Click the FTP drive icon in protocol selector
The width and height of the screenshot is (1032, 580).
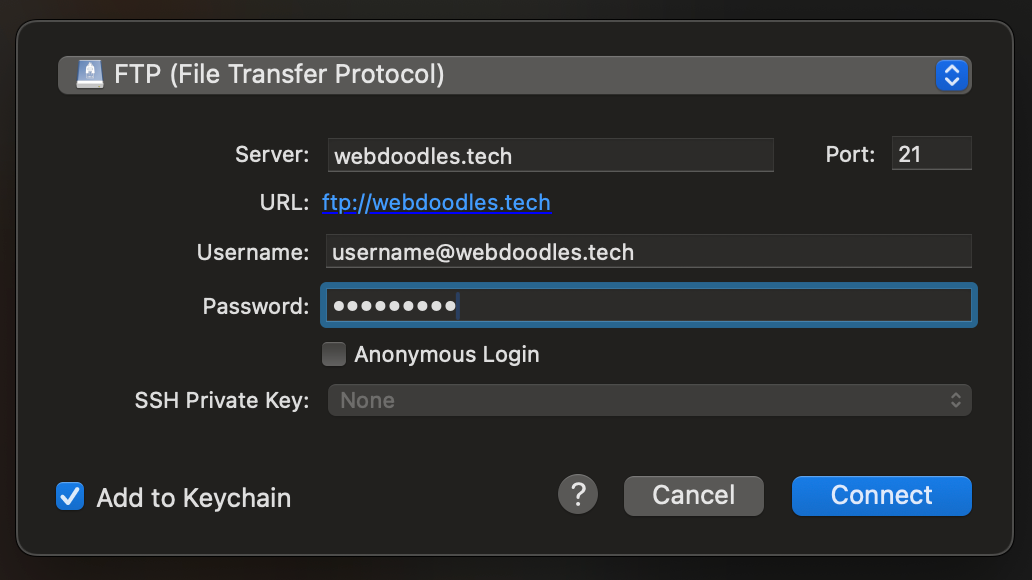click(90, 75)
